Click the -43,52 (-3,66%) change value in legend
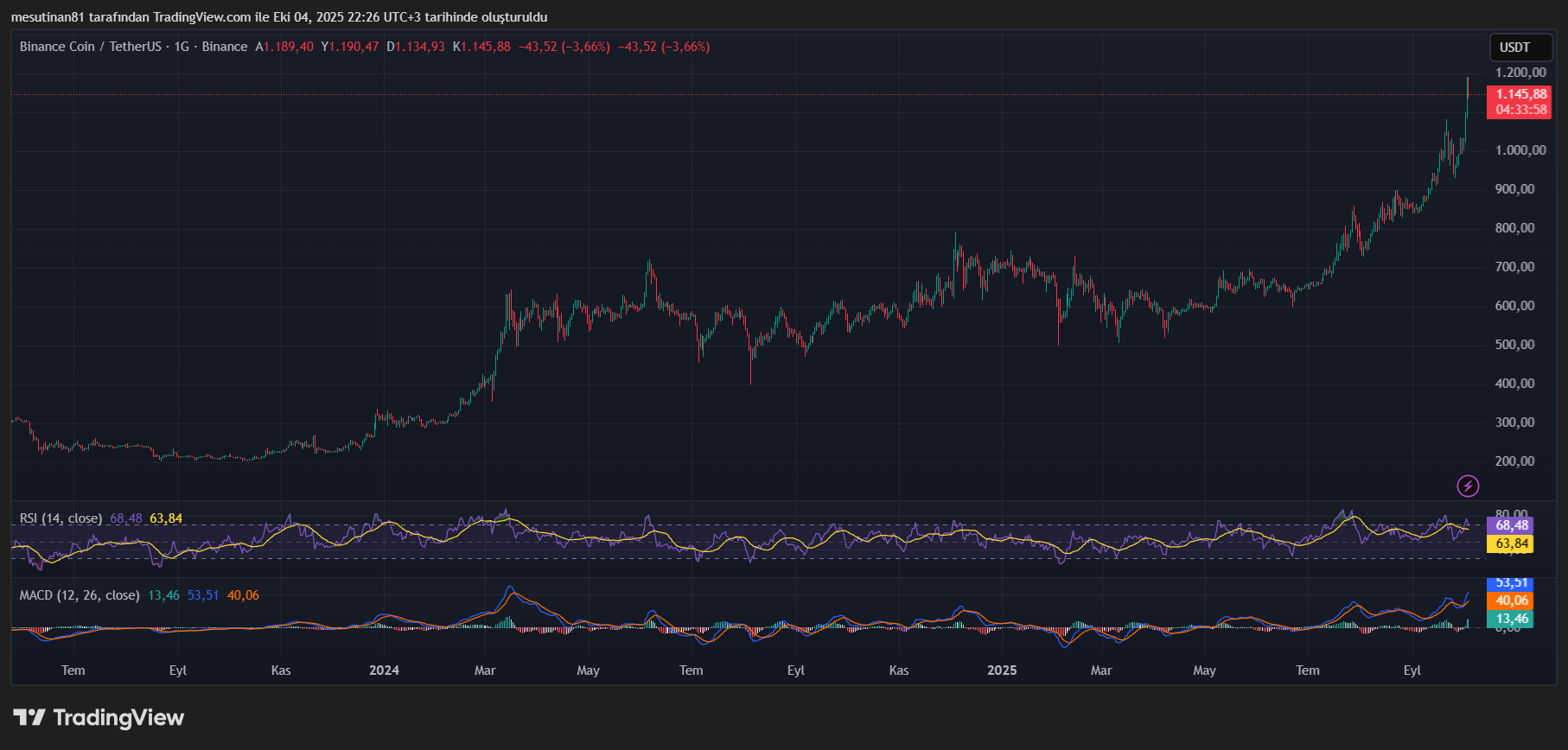The image size is (1568, 750). coord(564,47)
